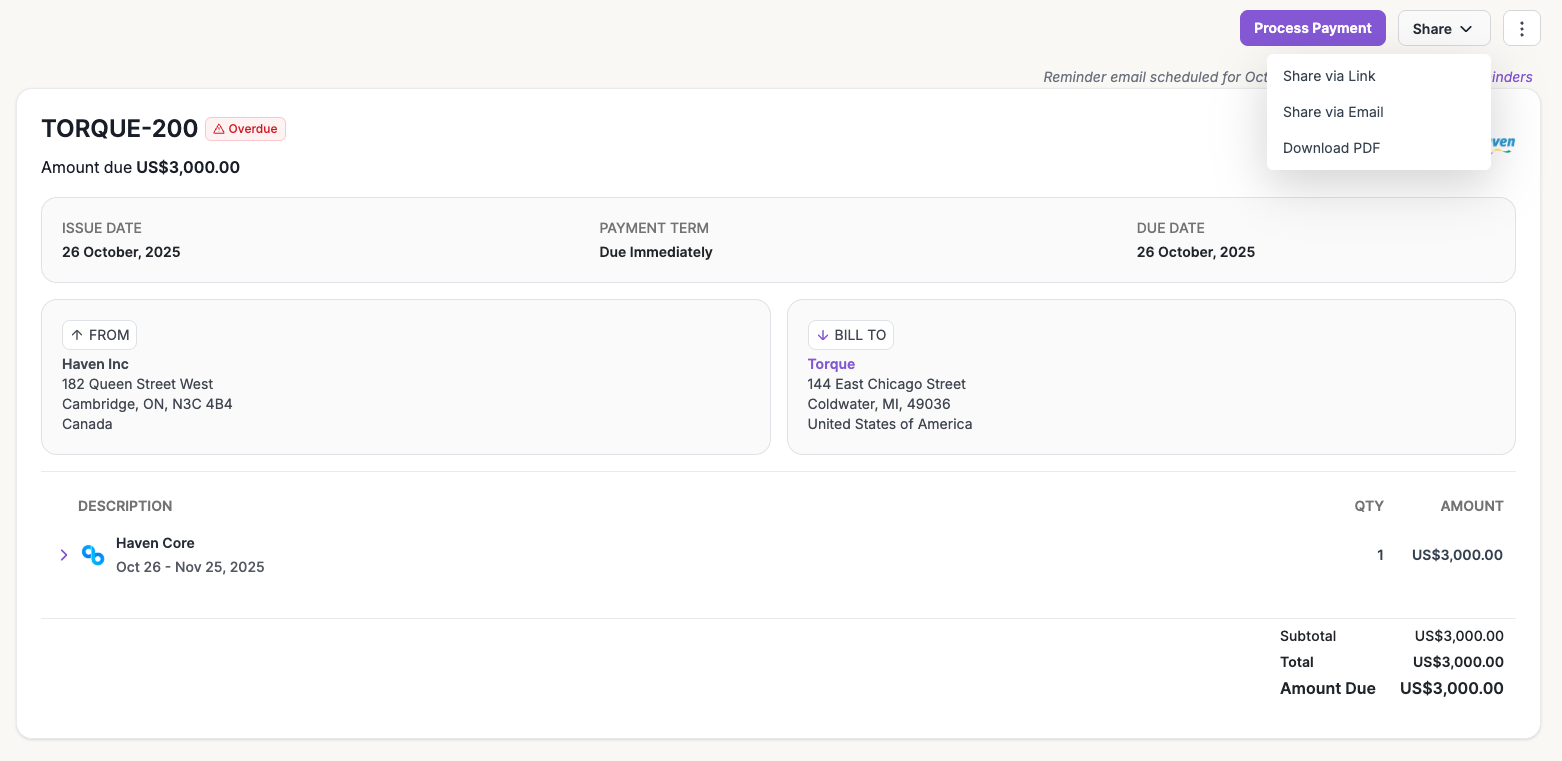
Task: Click the Haven company logo
Action: (1503, 143)
